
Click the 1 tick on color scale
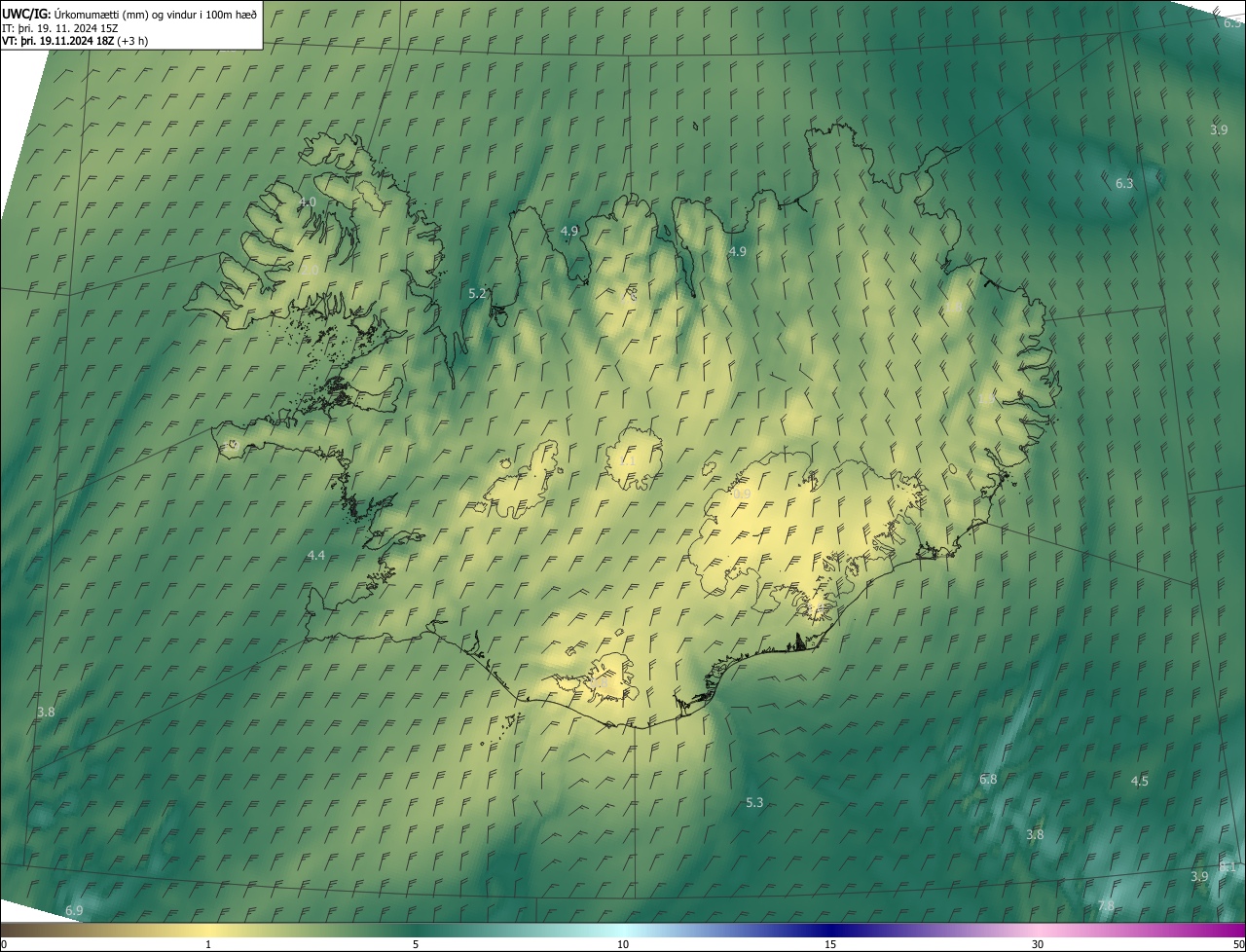click(x=208, y=945)
